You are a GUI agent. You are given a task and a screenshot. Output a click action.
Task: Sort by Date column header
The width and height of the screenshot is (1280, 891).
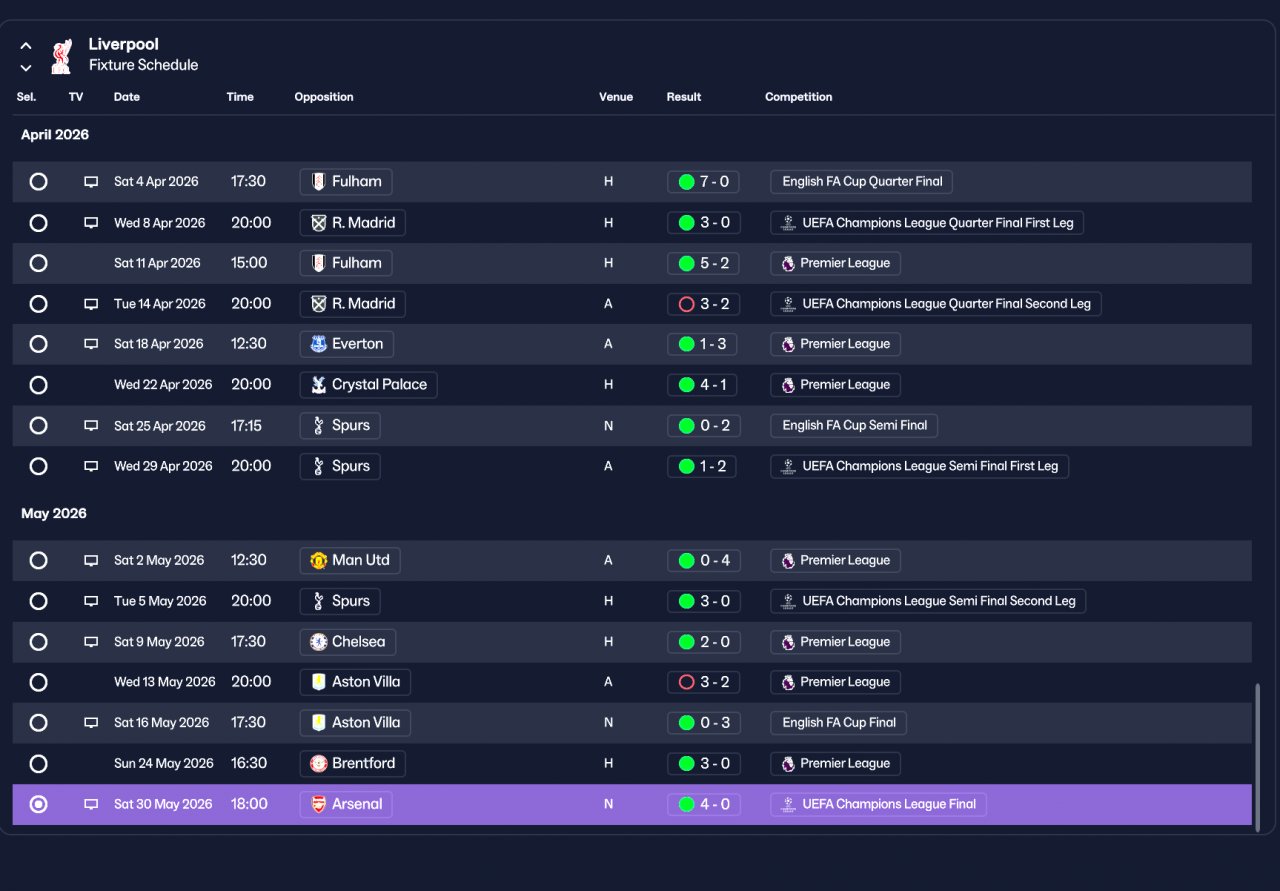coord(127,97)
